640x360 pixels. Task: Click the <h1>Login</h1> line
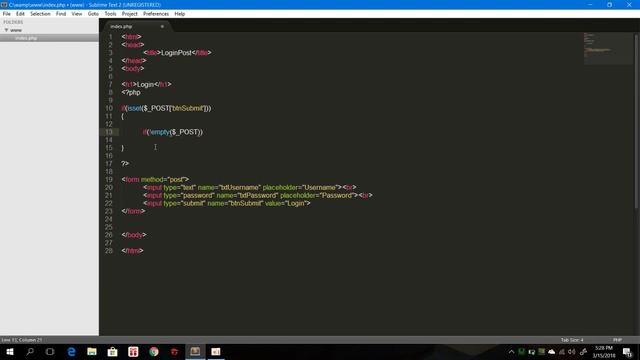[x=146, y=84]
